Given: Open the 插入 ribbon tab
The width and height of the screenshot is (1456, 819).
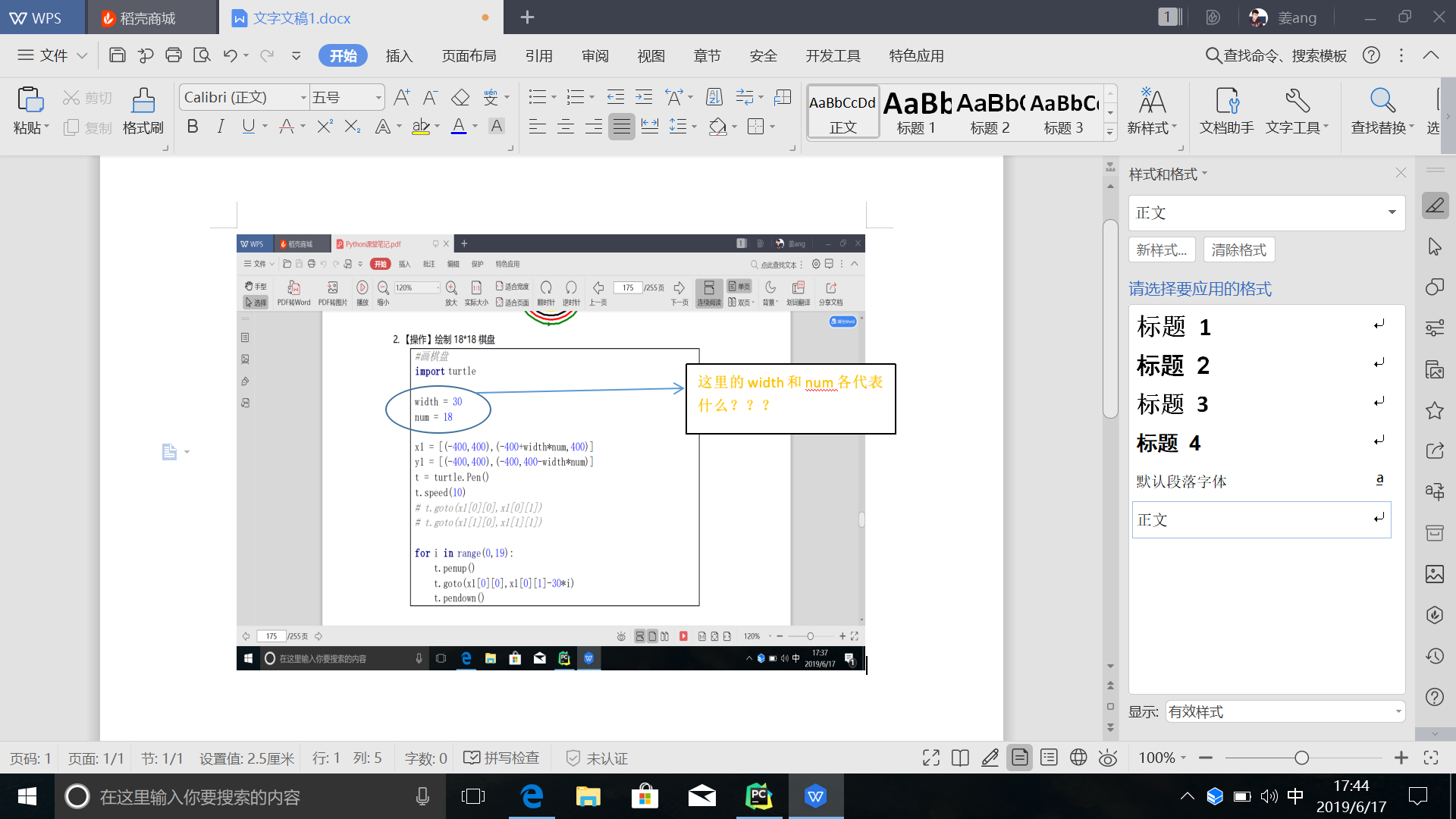Looking at the screenshot, I should coord(399,55).
